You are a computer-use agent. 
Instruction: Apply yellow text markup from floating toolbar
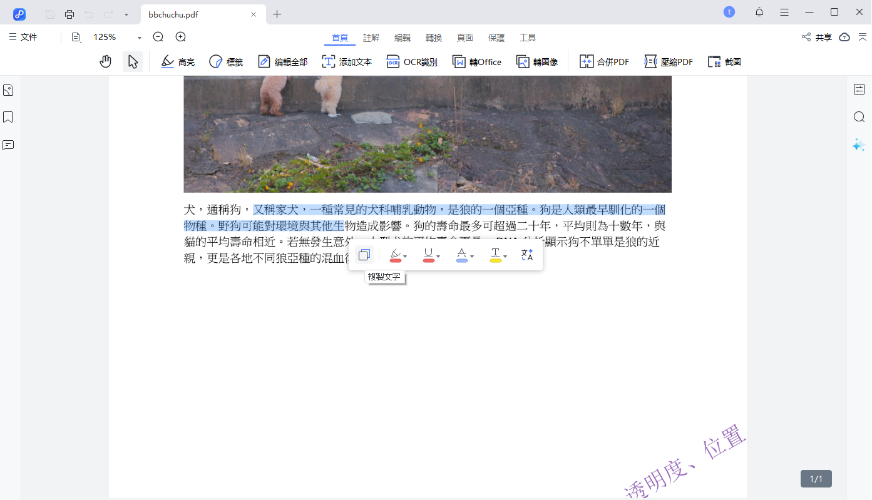click(495, 255)
